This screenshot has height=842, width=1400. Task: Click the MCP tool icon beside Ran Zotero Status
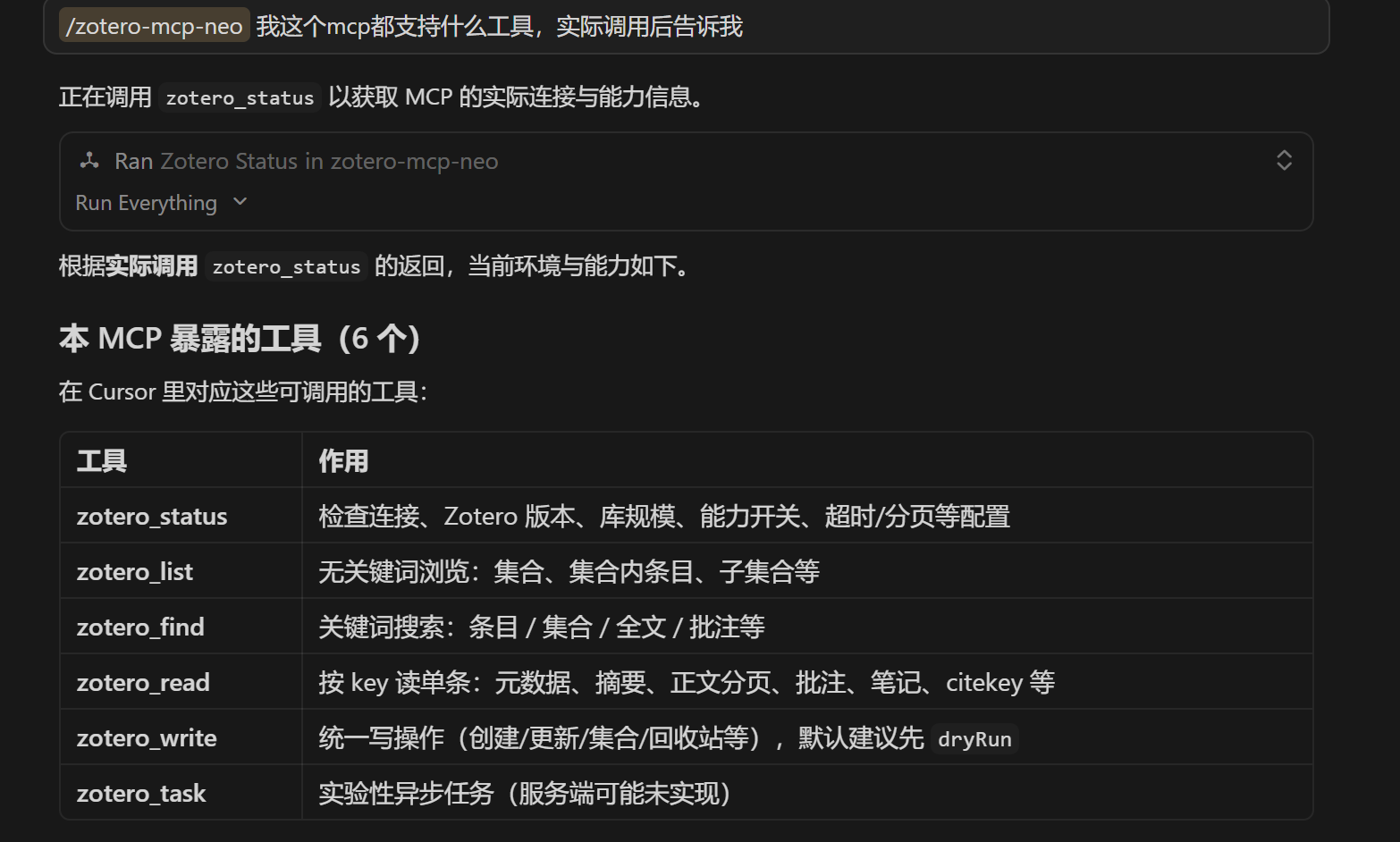pyautogui.click(x=89, y=161)
